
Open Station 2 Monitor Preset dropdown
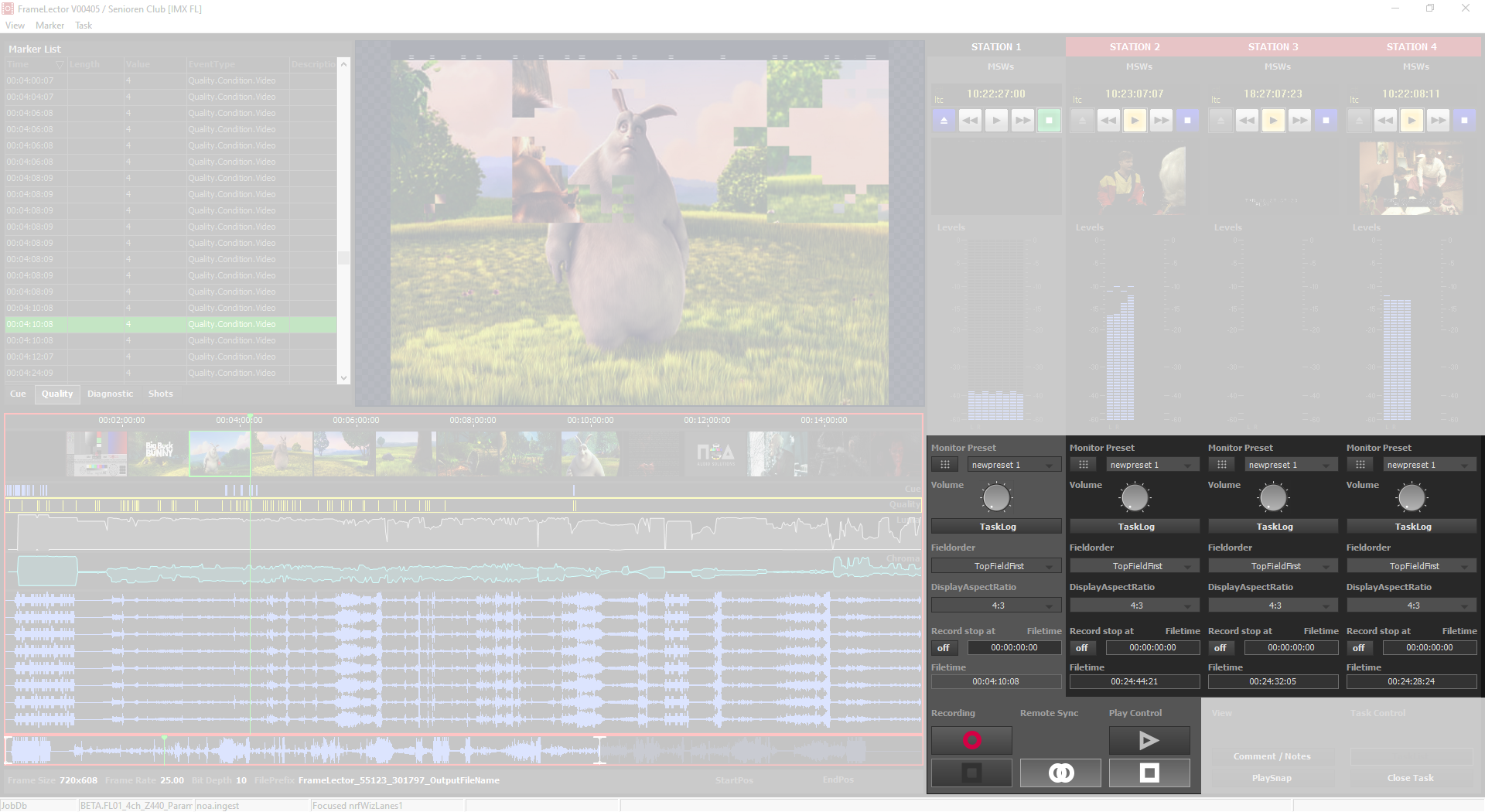coord(1152,465)
